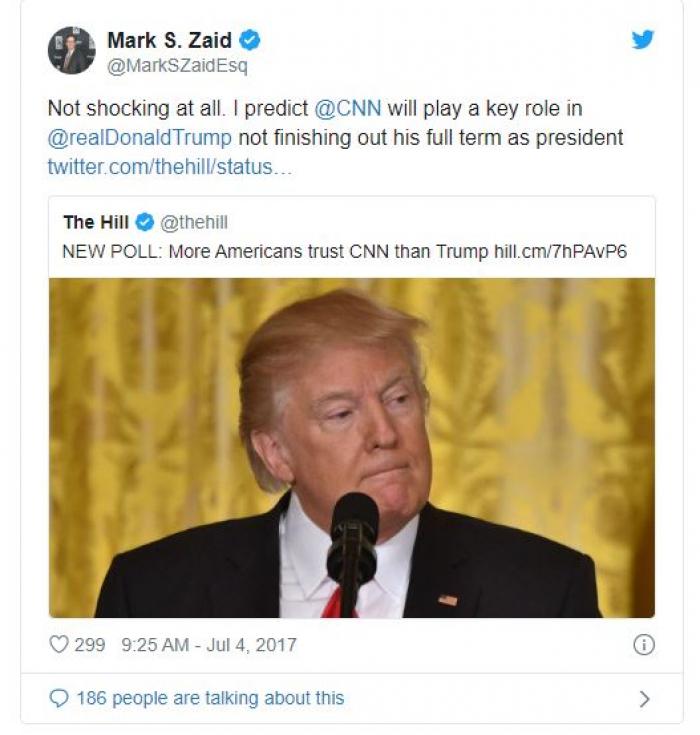Click the Twitter bird logo
Screen dimensions: 700x735
tap(642, 39)
